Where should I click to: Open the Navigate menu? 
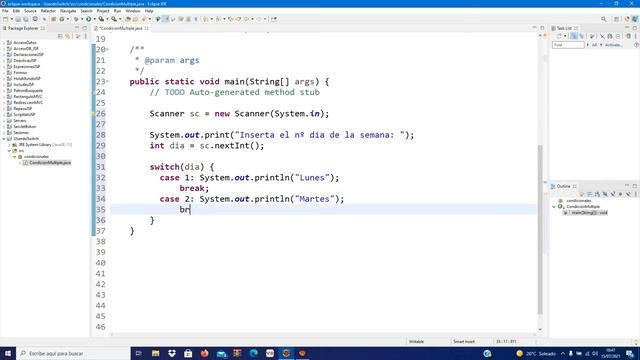click(x=68, y=11)
